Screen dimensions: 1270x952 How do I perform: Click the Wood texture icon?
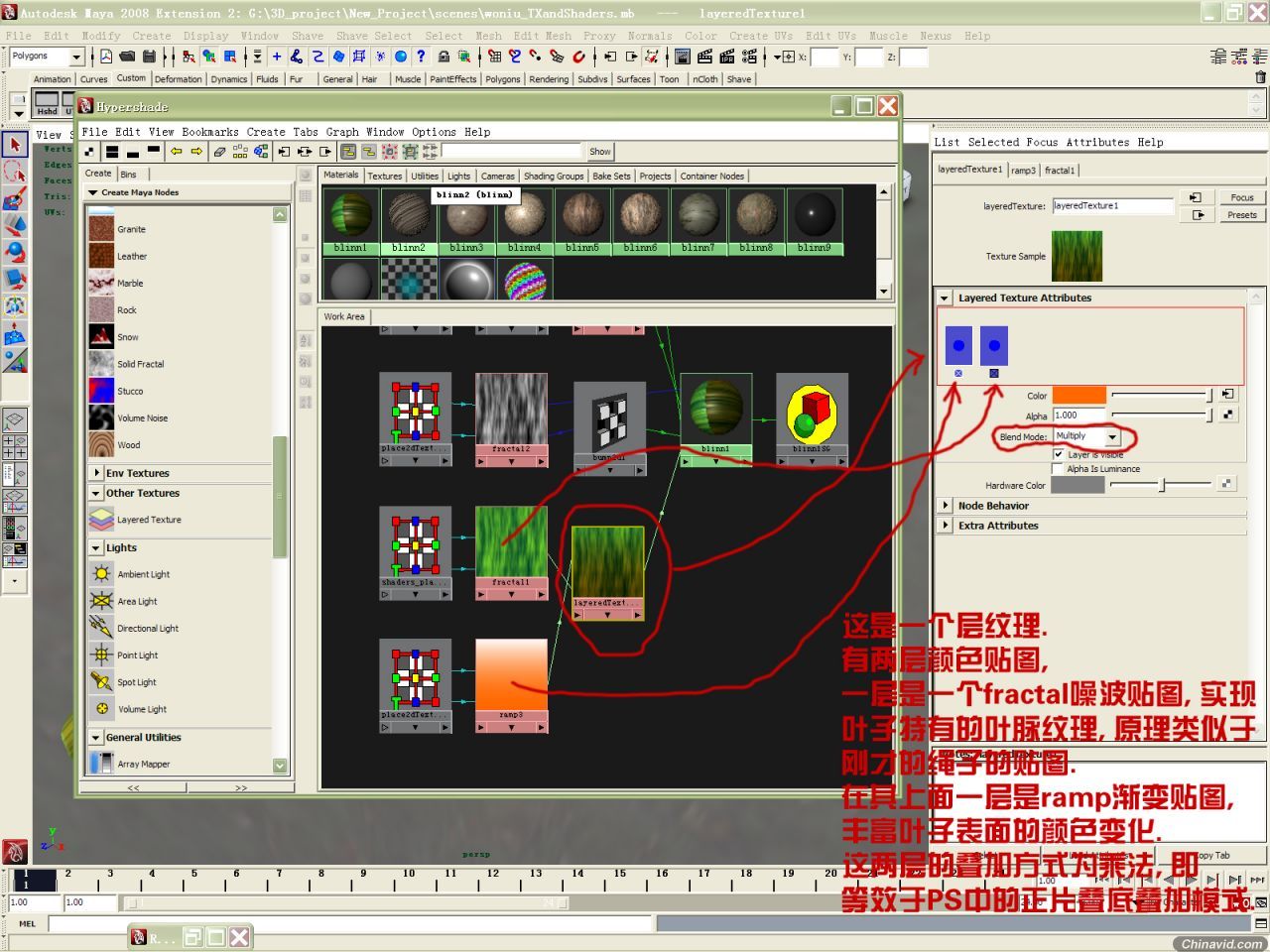(x=101, y=444)
